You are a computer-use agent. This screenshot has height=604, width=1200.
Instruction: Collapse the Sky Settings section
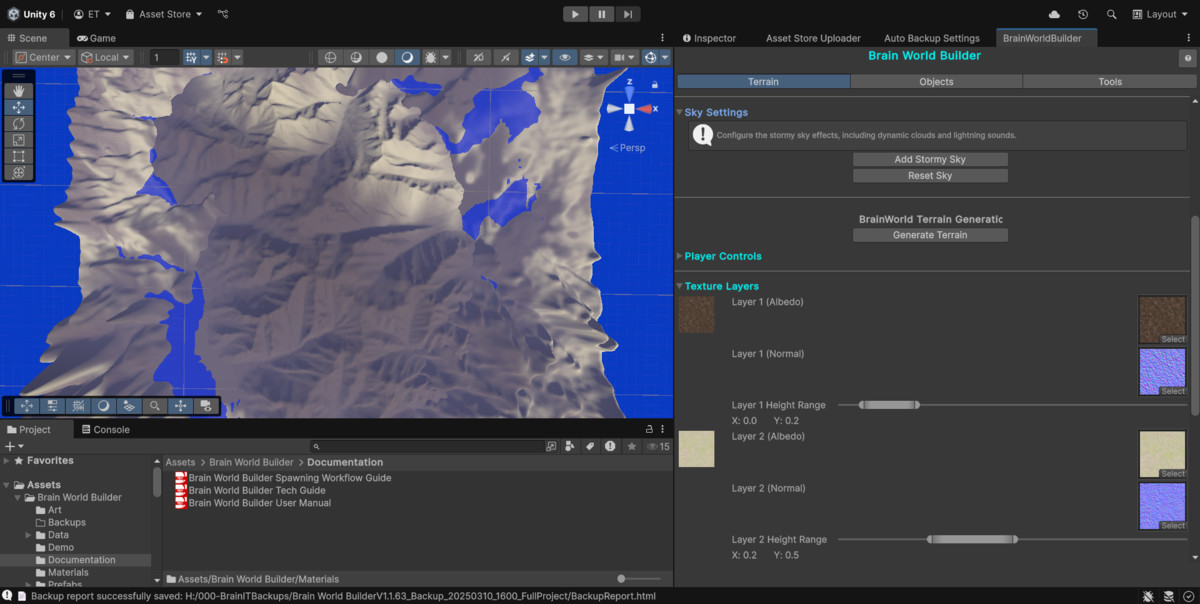click(x=680, y=112)
